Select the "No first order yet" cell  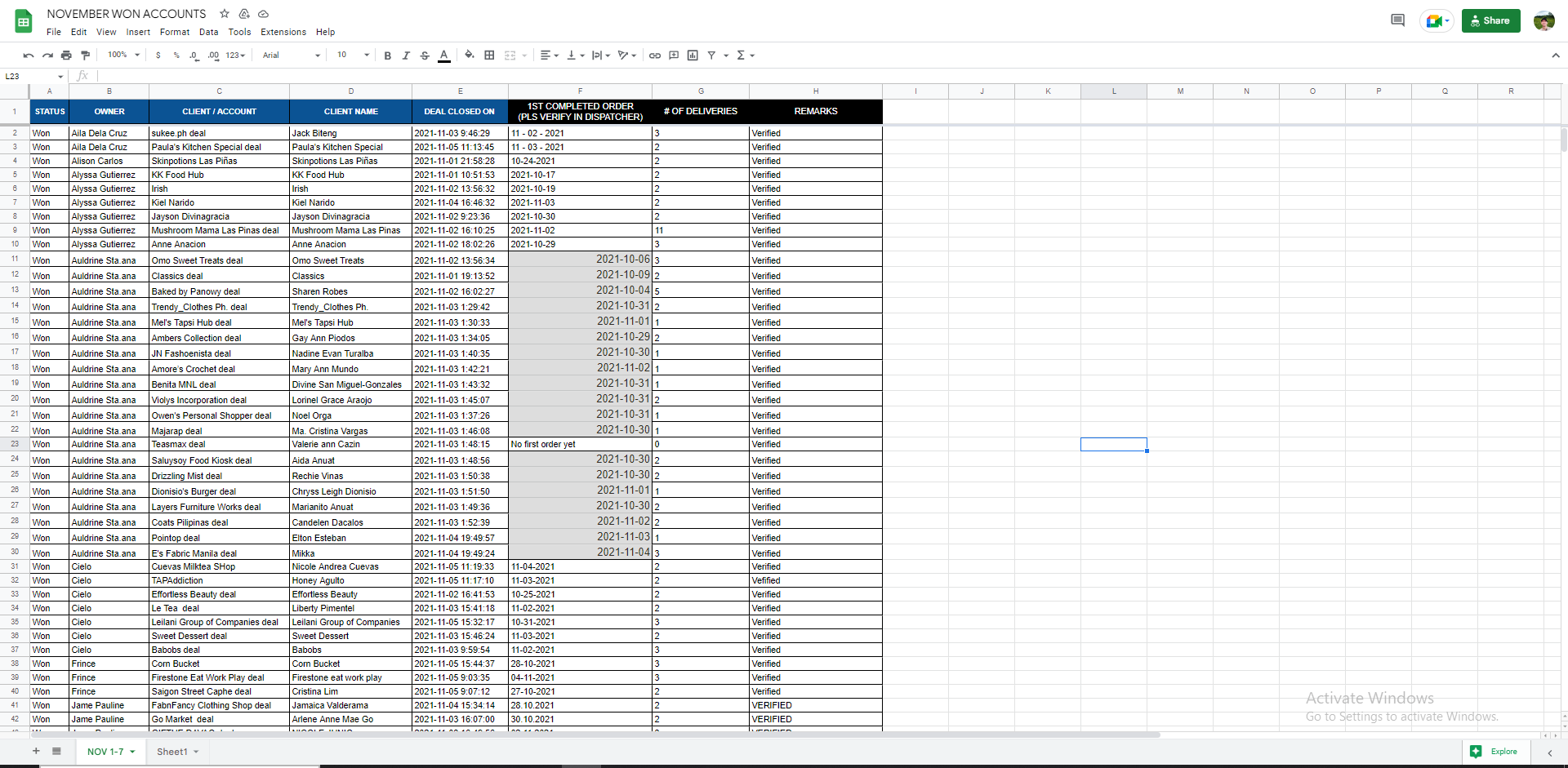580,445
